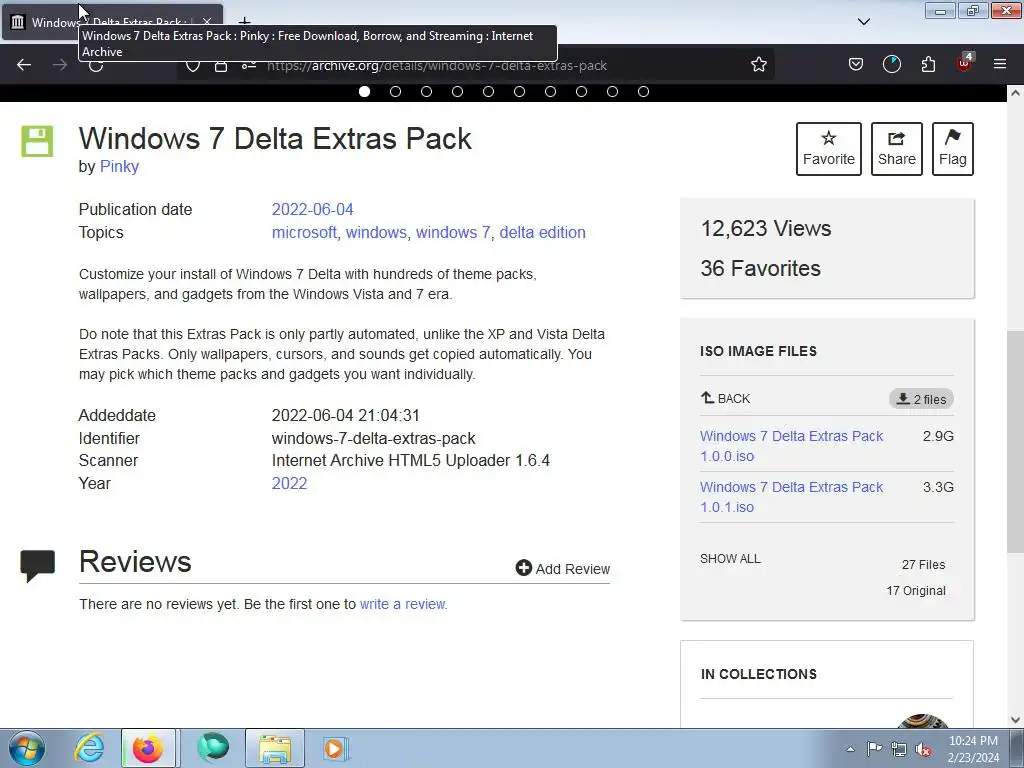
Task: Click the muted volume tray icon
Action: 923,749
